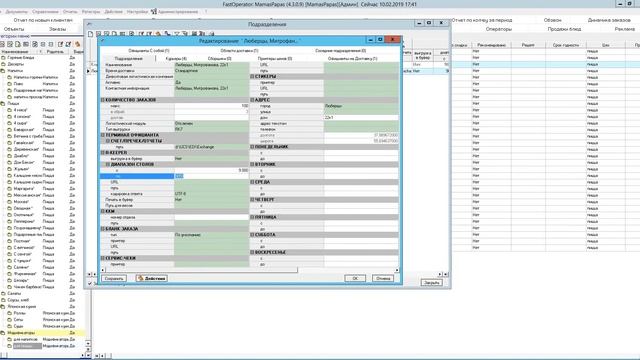
Task: Switch to the Продажи блюд main tab
Action: [564, 29]
